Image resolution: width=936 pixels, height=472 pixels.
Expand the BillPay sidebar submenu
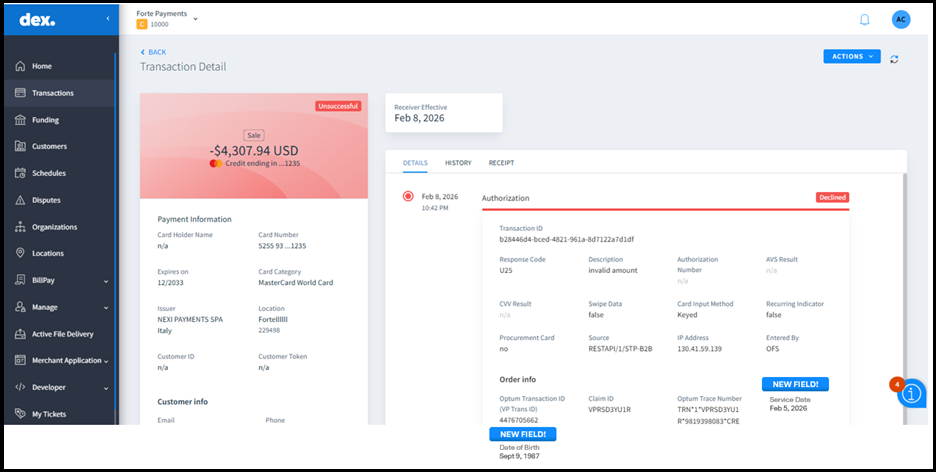tap(106, 281)
